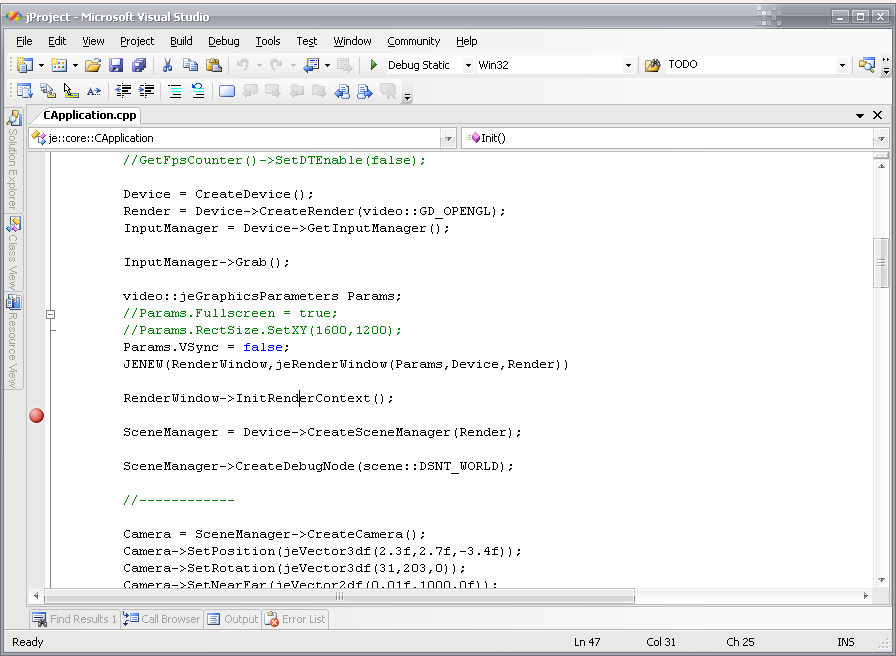Screen dimensions: 896x656
Task: Switch to the Error List tab
Action: [x=295, y=619]
